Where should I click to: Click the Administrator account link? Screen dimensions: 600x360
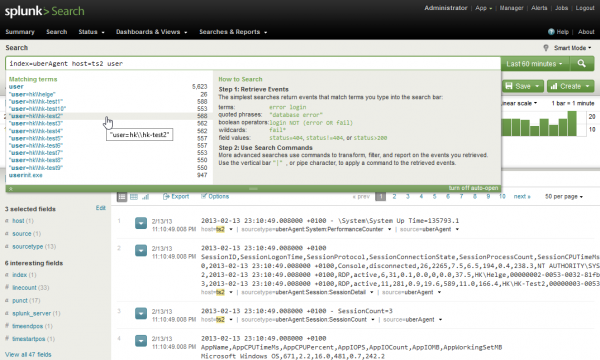click(x=446, y=8)
